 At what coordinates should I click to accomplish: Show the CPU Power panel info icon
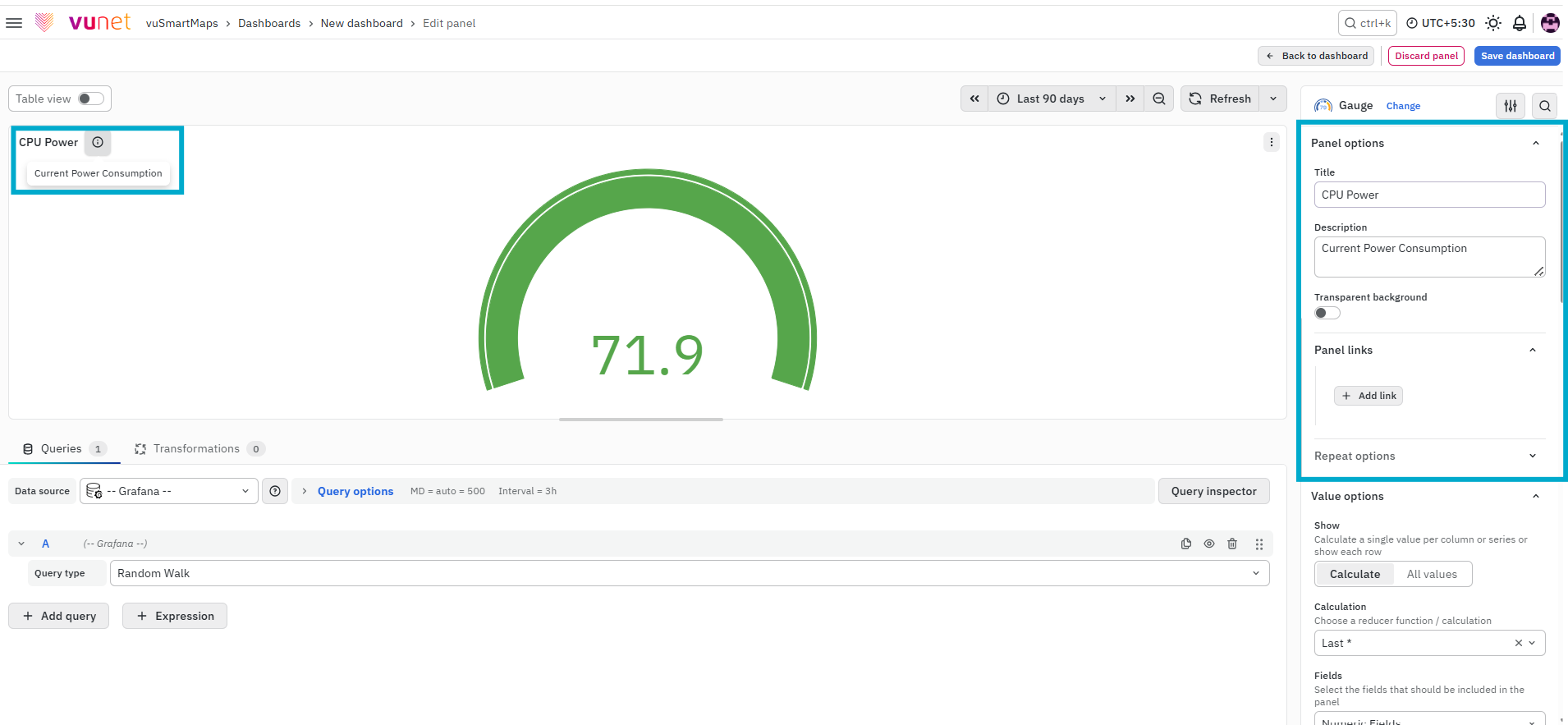pos(98,142)
